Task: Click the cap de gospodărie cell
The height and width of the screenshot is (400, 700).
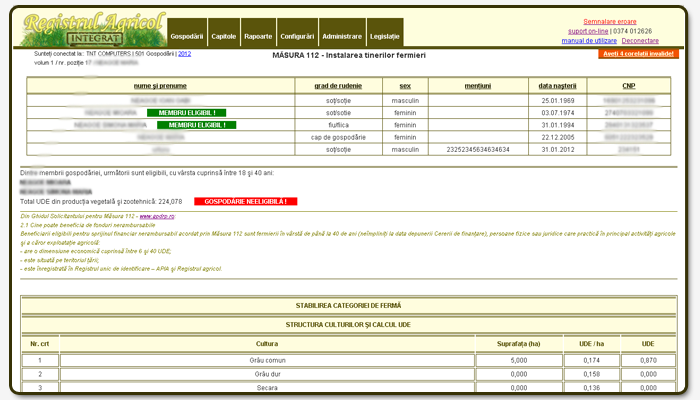Action: (x=338, y=138)
